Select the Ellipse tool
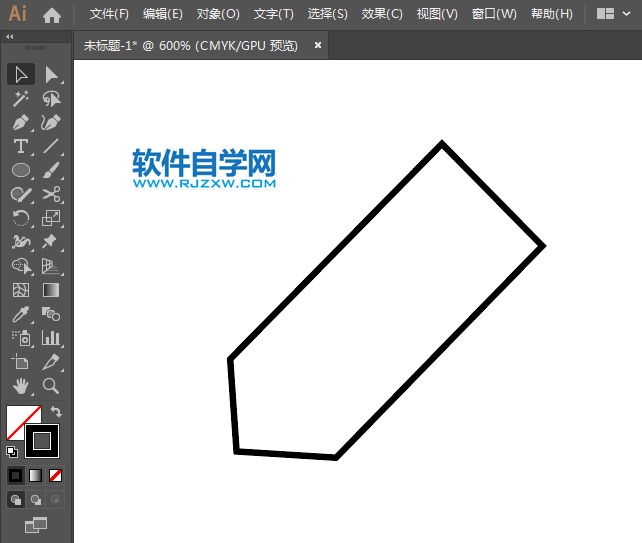 point(20,170)
